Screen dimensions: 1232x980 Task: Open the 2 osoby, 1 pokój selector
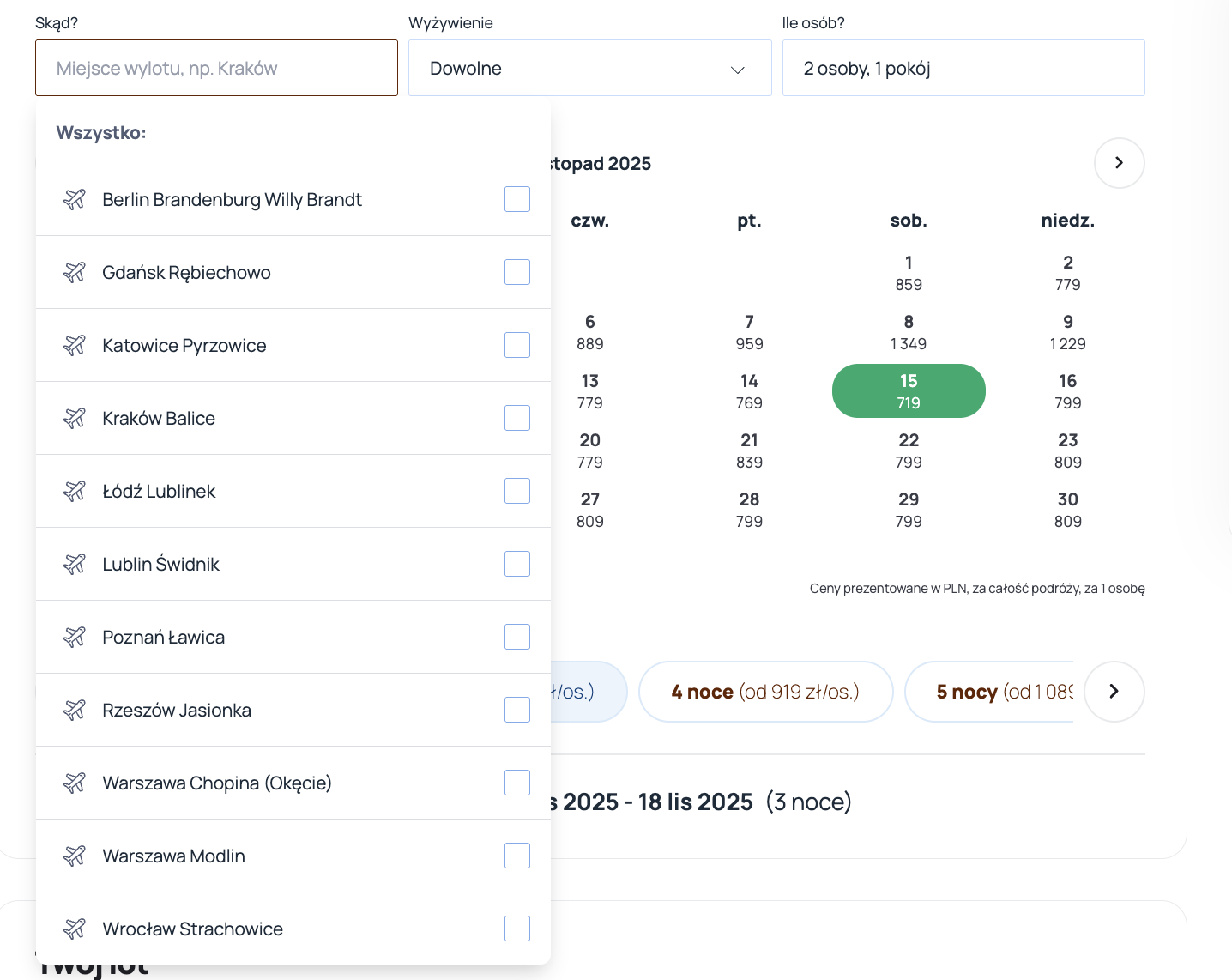coord(963,68)
